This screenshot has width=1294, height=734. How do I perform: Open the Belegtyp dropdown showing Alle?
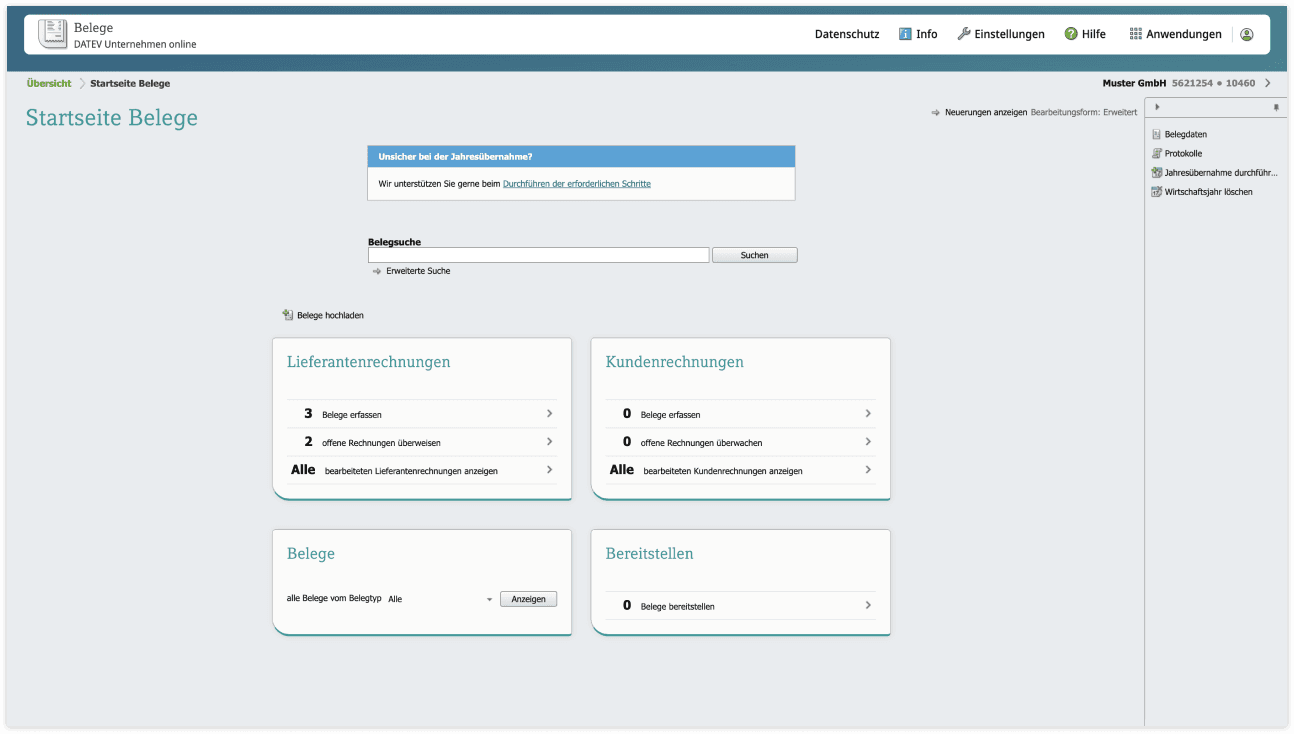coord(489,598)
